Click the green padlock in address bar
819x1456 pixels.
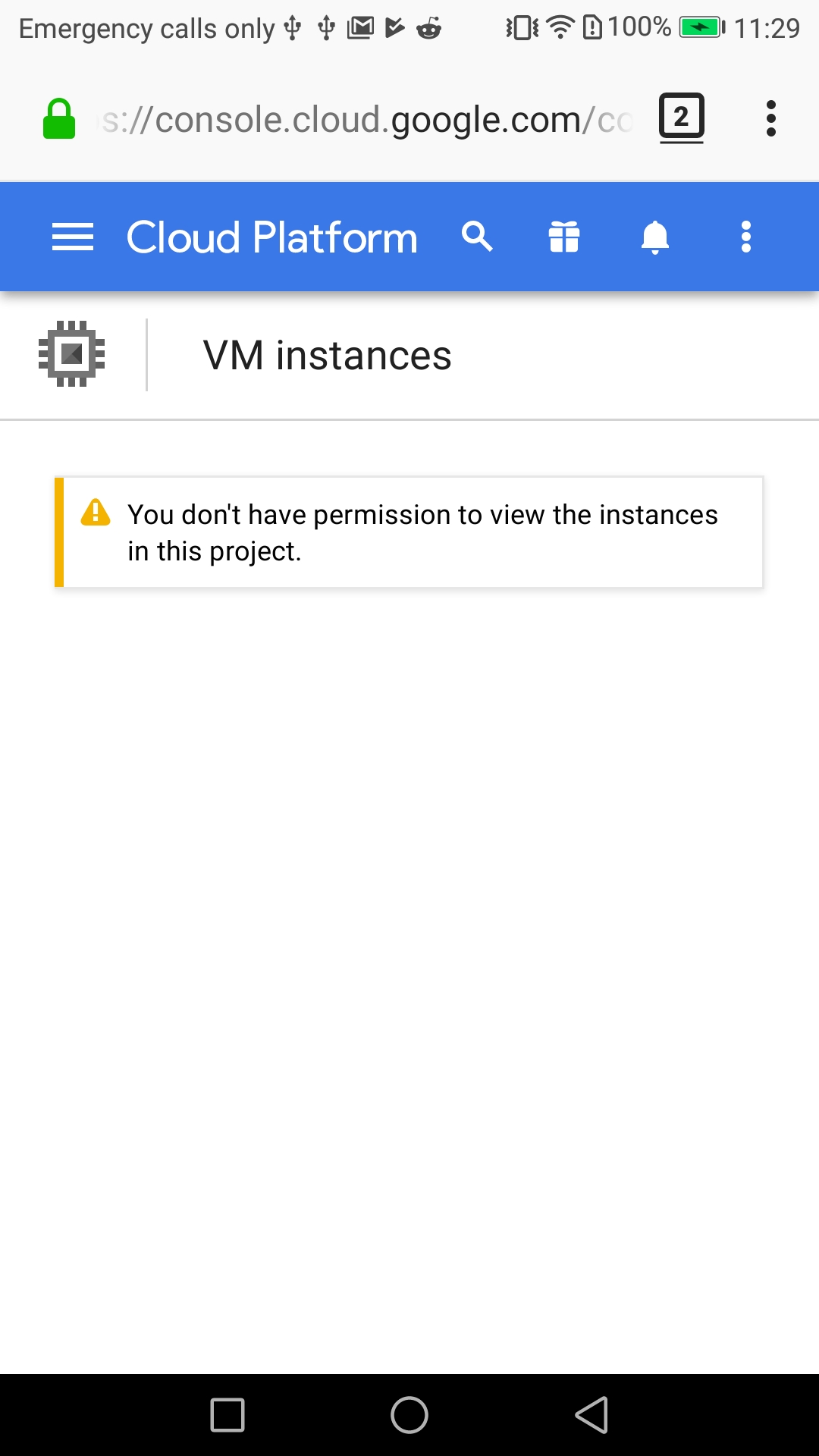[x=61, y=118]
